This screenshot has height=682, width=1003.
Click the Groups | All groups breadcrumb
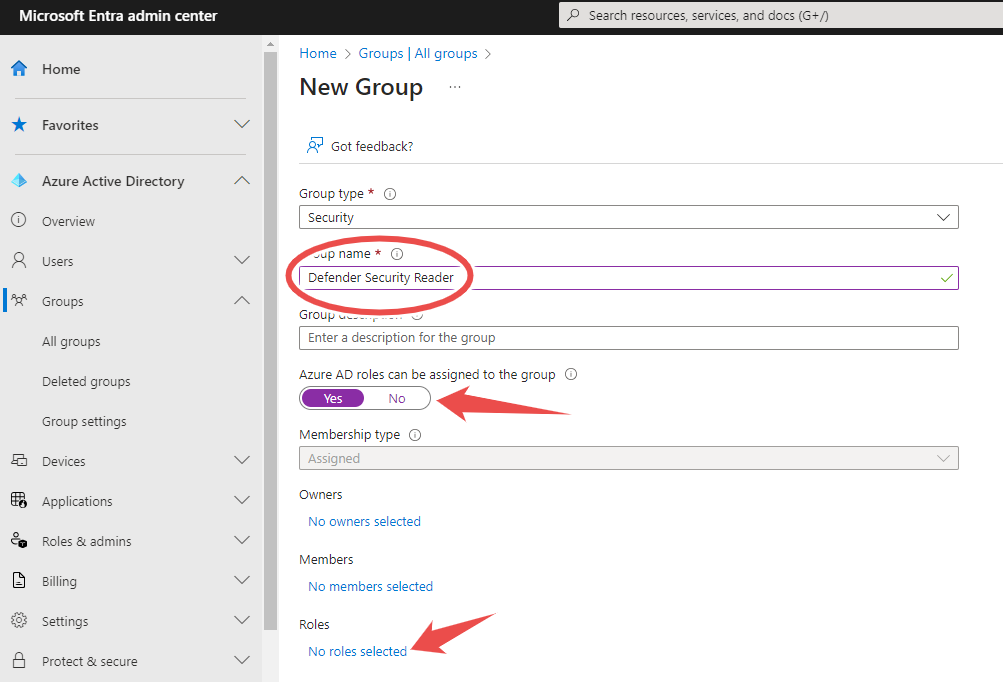[418, 53]
